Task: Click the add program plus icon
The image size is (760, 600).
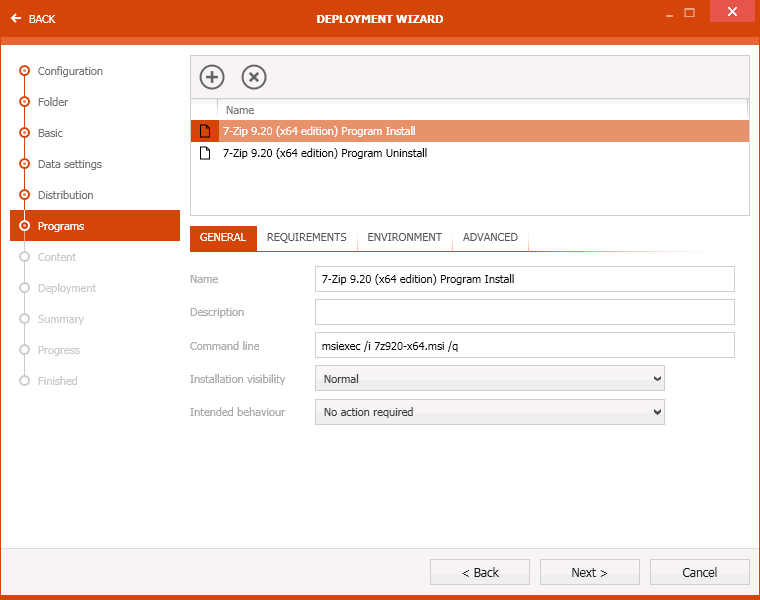Action: pos(212,77)
